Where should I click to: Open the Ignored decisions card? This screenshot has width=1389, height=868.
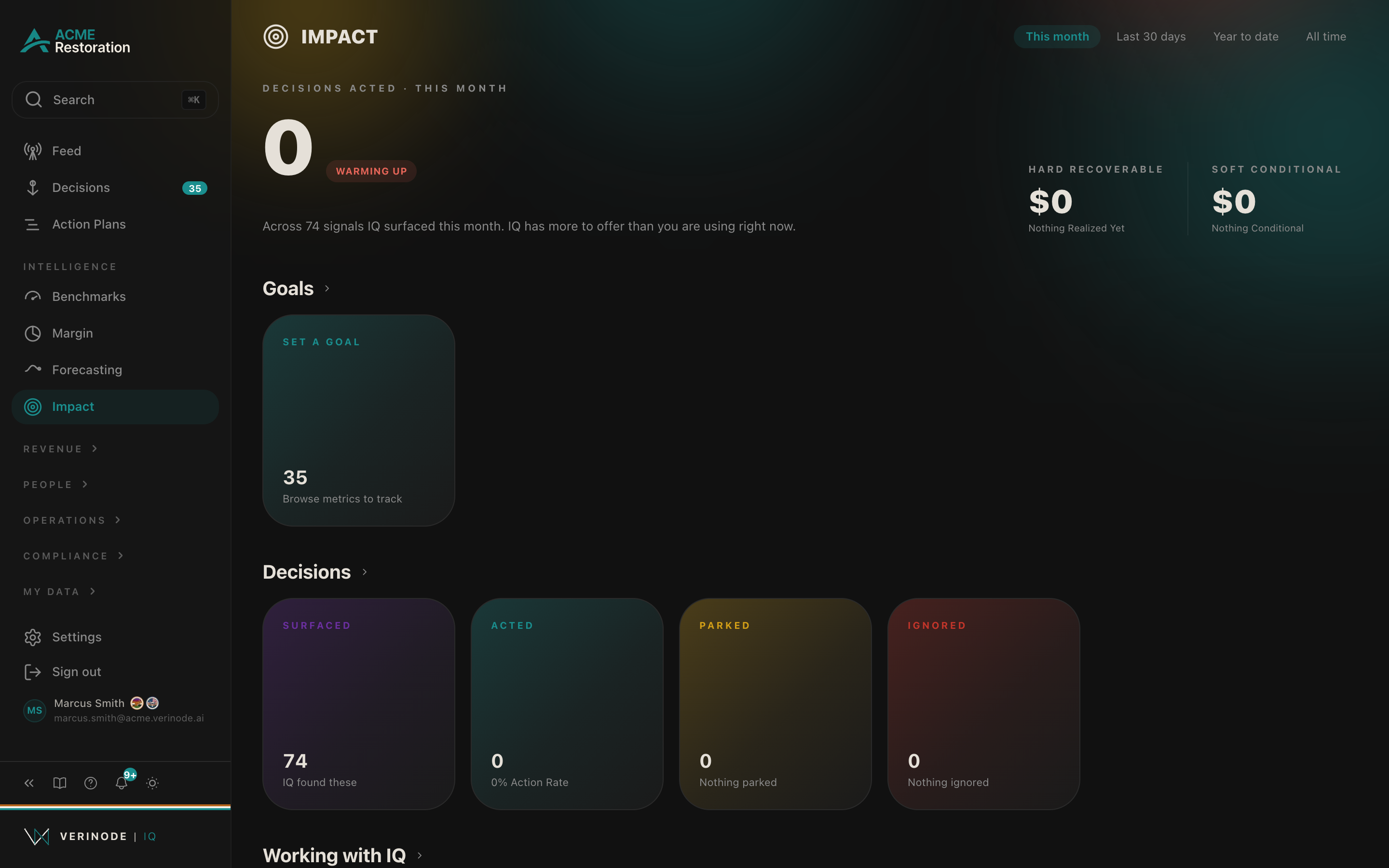pyautogui.click(x=984, y=704)
